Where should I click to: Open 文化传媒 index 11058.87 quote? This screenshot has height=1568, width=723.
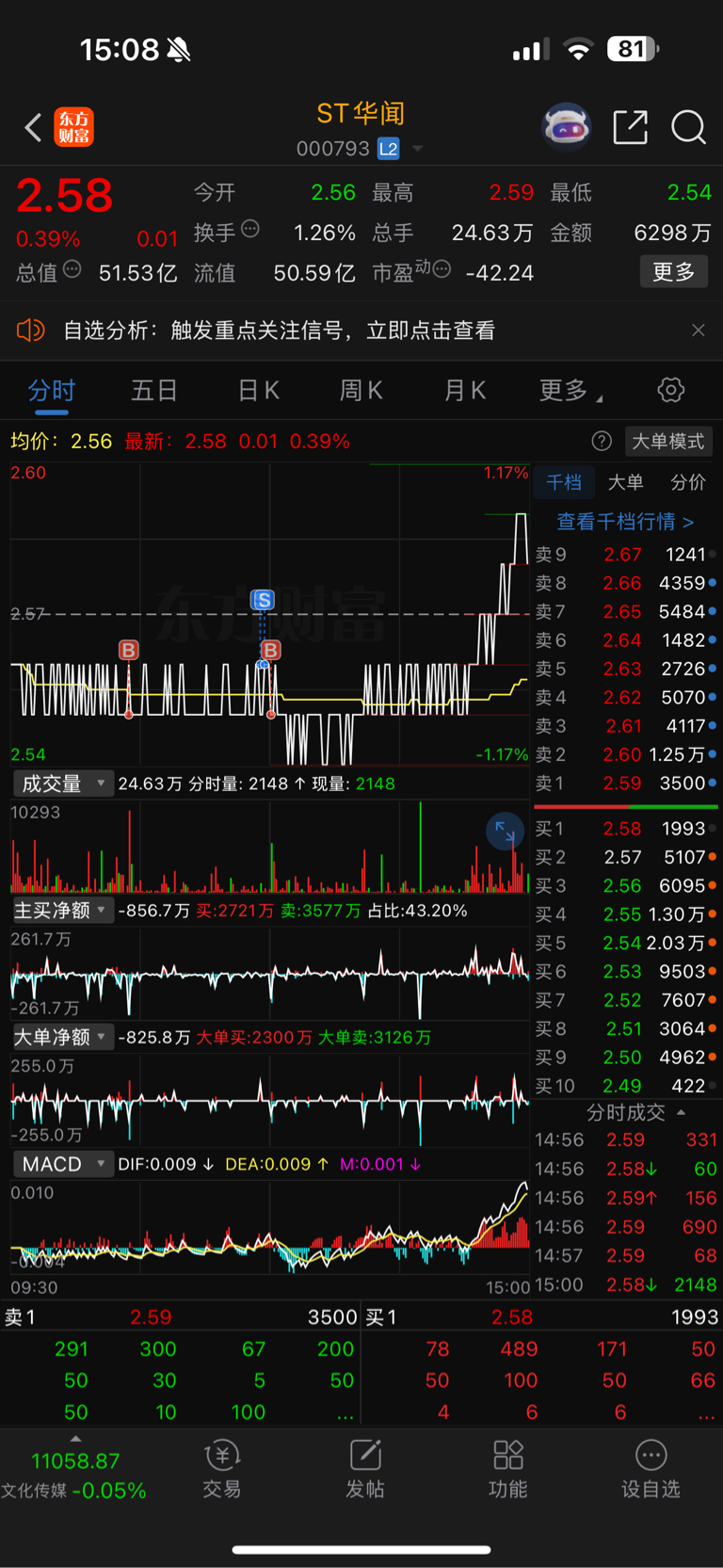coord(74,1476)
